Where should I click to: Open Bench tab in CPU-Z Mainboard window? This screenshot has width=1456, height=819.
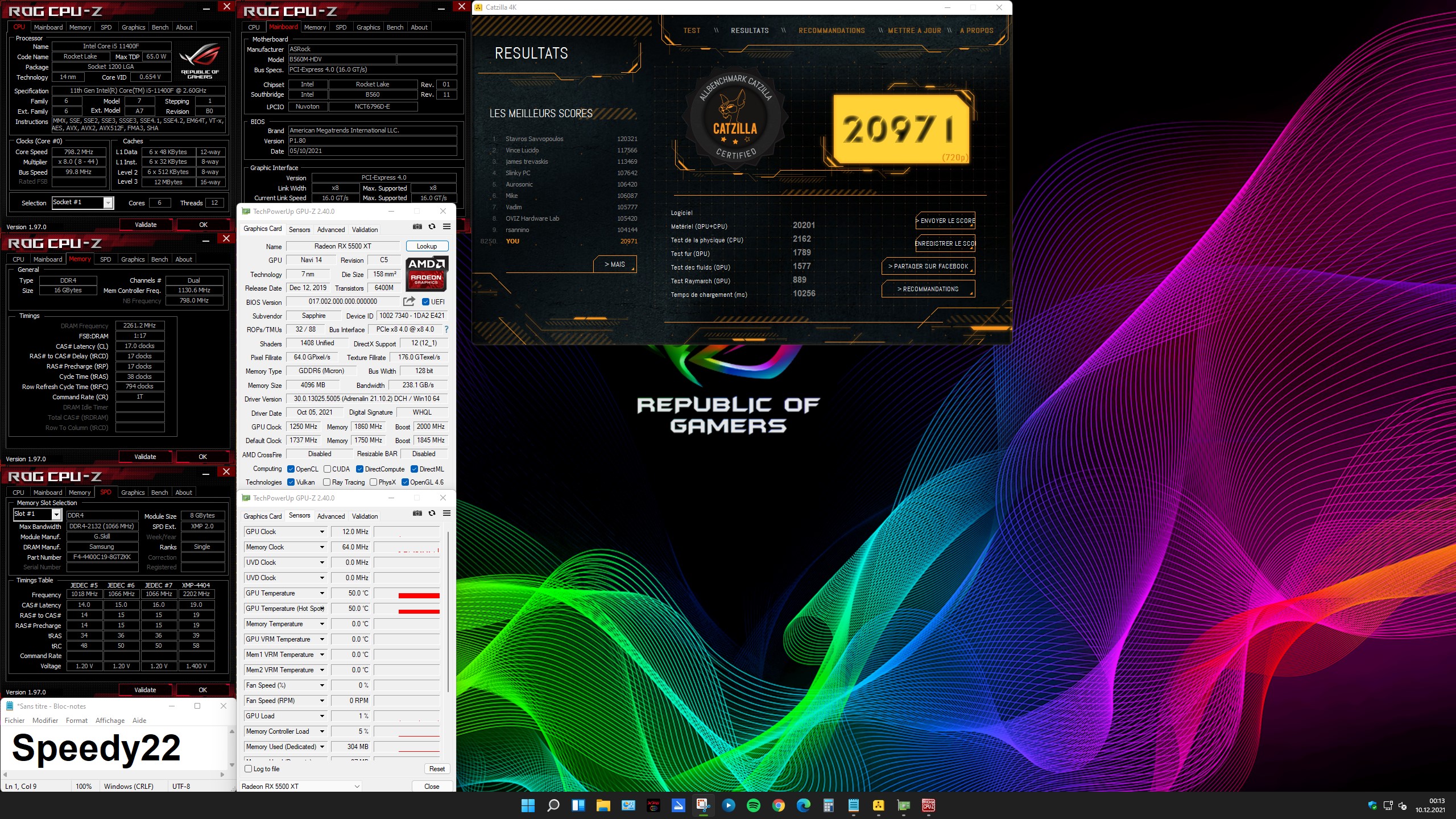[395, 27]
